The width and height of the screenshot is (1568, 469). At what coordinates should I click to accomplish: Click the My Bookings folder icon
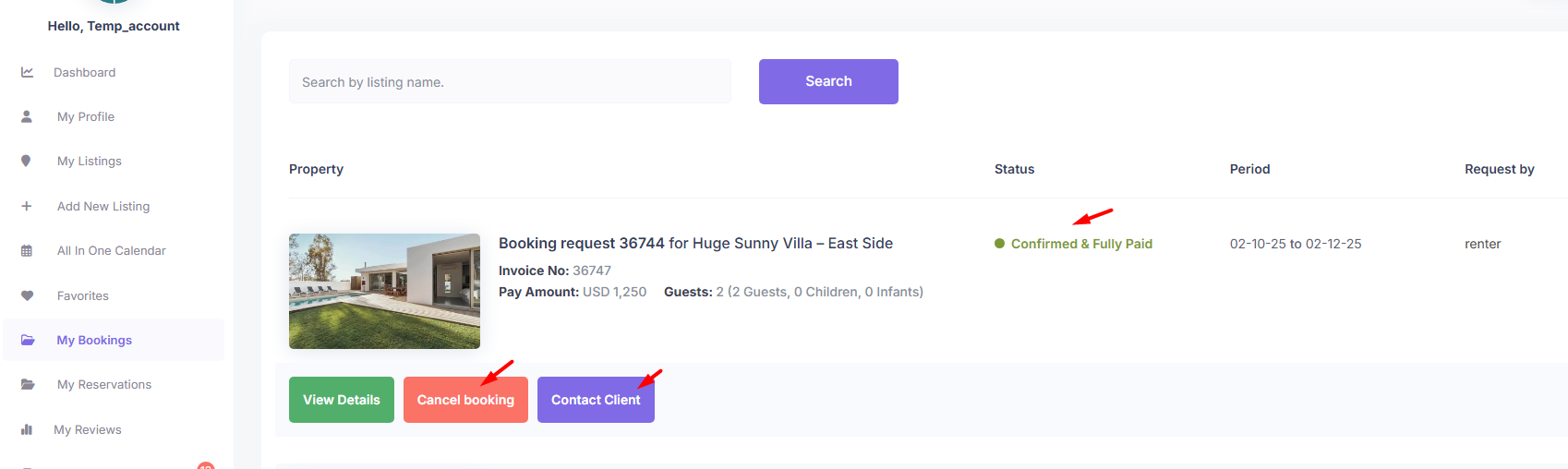28,340
